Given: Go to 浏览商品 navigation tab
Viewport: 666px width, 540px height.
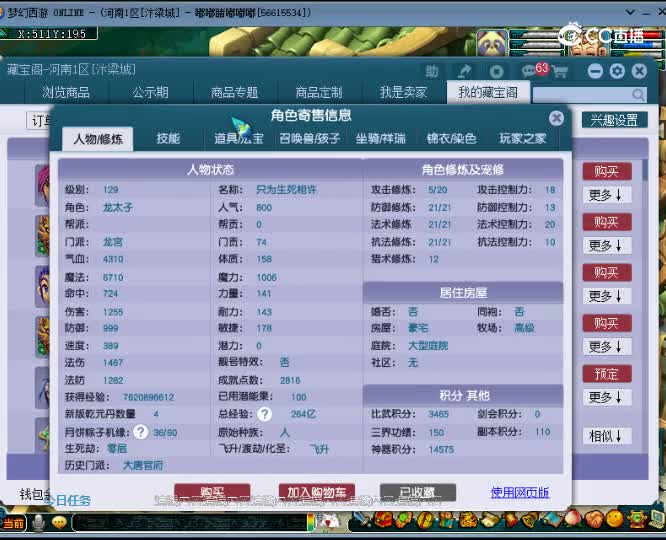Looking at the screenshot, I should click(66, 93).
